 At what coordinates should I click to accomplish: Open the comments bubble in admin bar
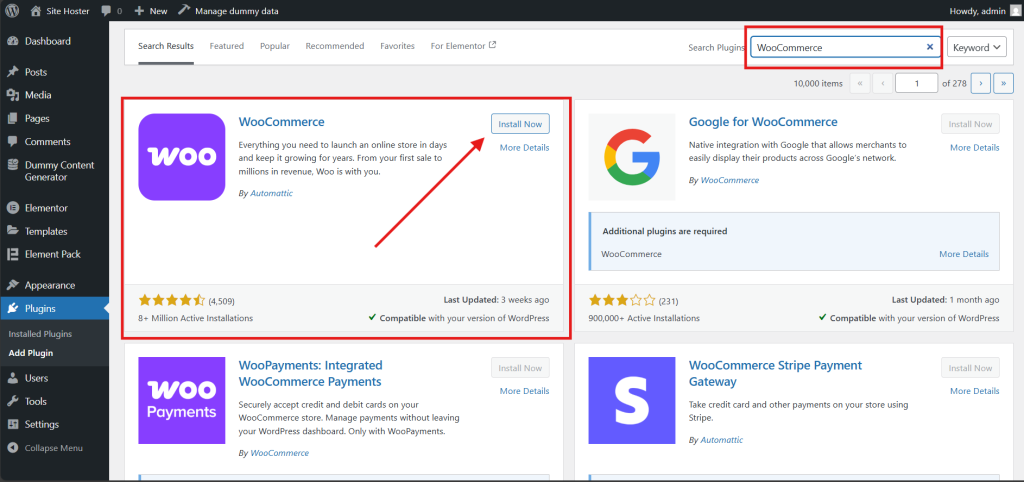(112, 11)
